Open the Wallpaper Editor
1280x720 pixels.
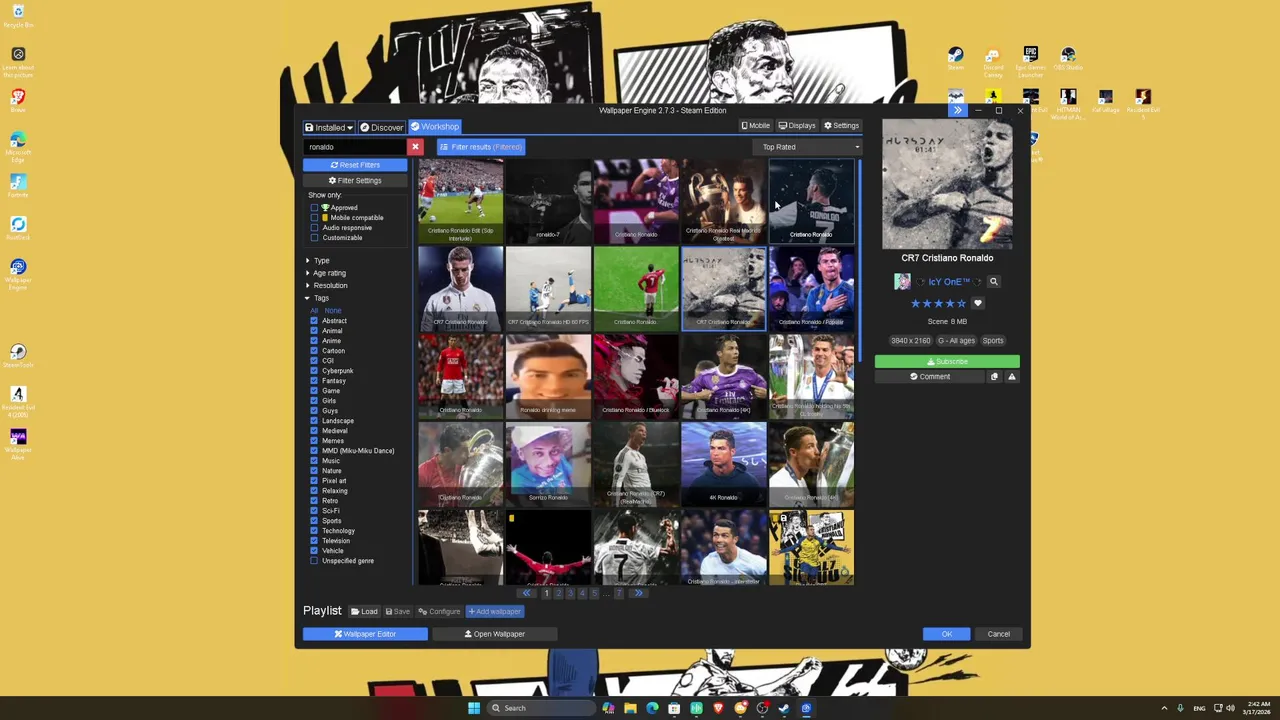pyautogui.click(x=365, y=634)
